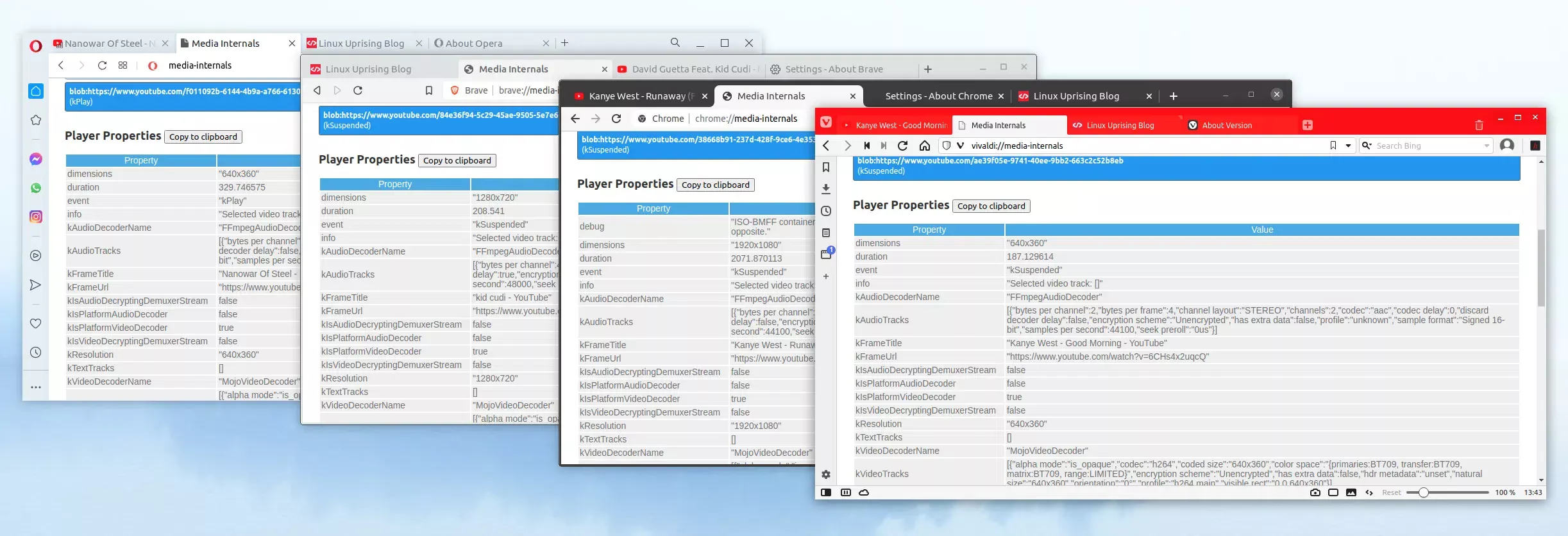The image size is (1568, 536).
Task: Open Vivaldi user profile avatar
Action: coord(1508,146)
